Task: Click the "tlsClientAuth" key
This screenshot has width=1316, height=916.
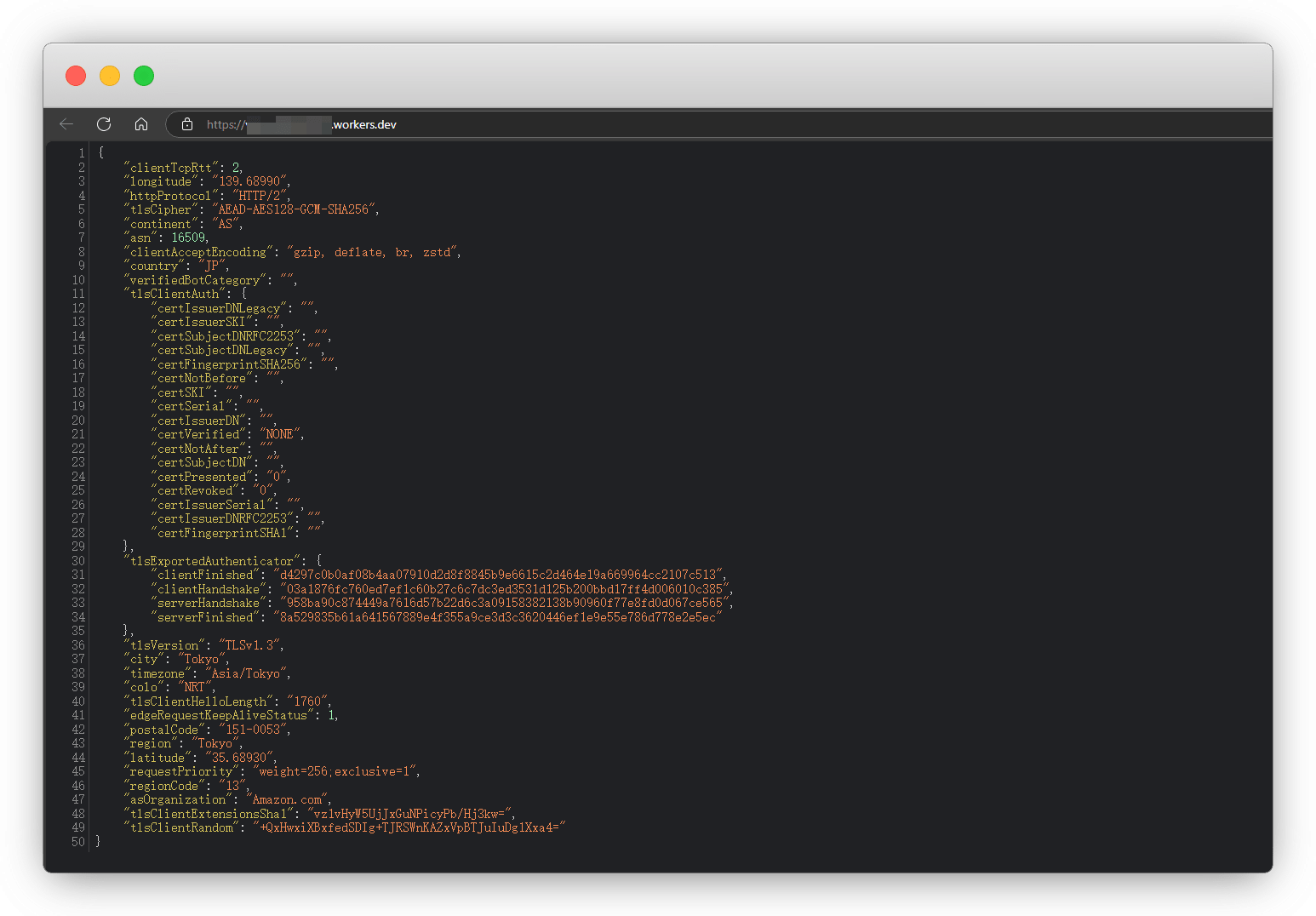Action: click(175, 295)
